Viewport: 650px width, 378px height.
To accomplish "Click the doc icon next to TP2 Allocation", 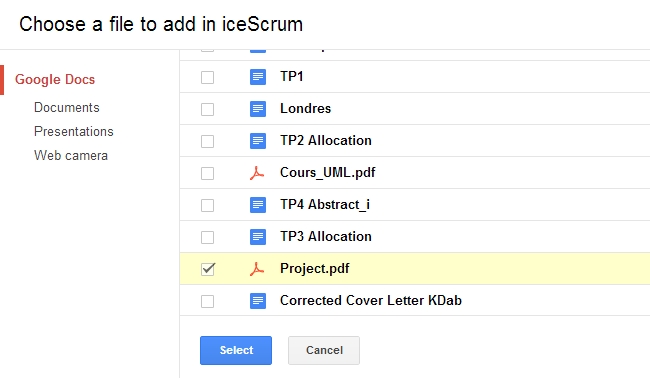I will pyautogui.click(x=258, y=141).
